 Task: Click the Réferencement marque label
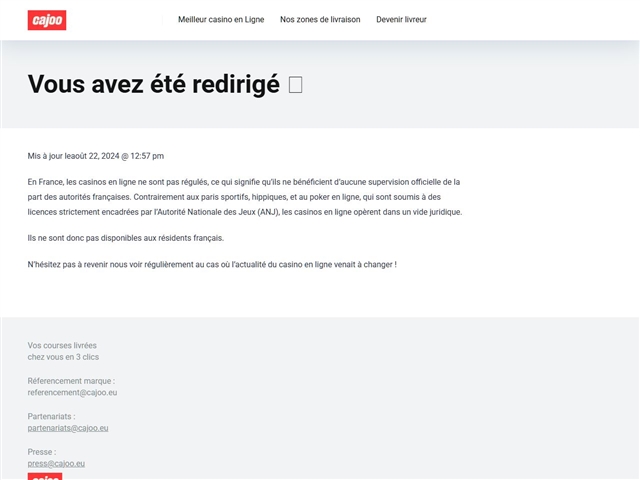pyautogui.click(x=71, y=381)
